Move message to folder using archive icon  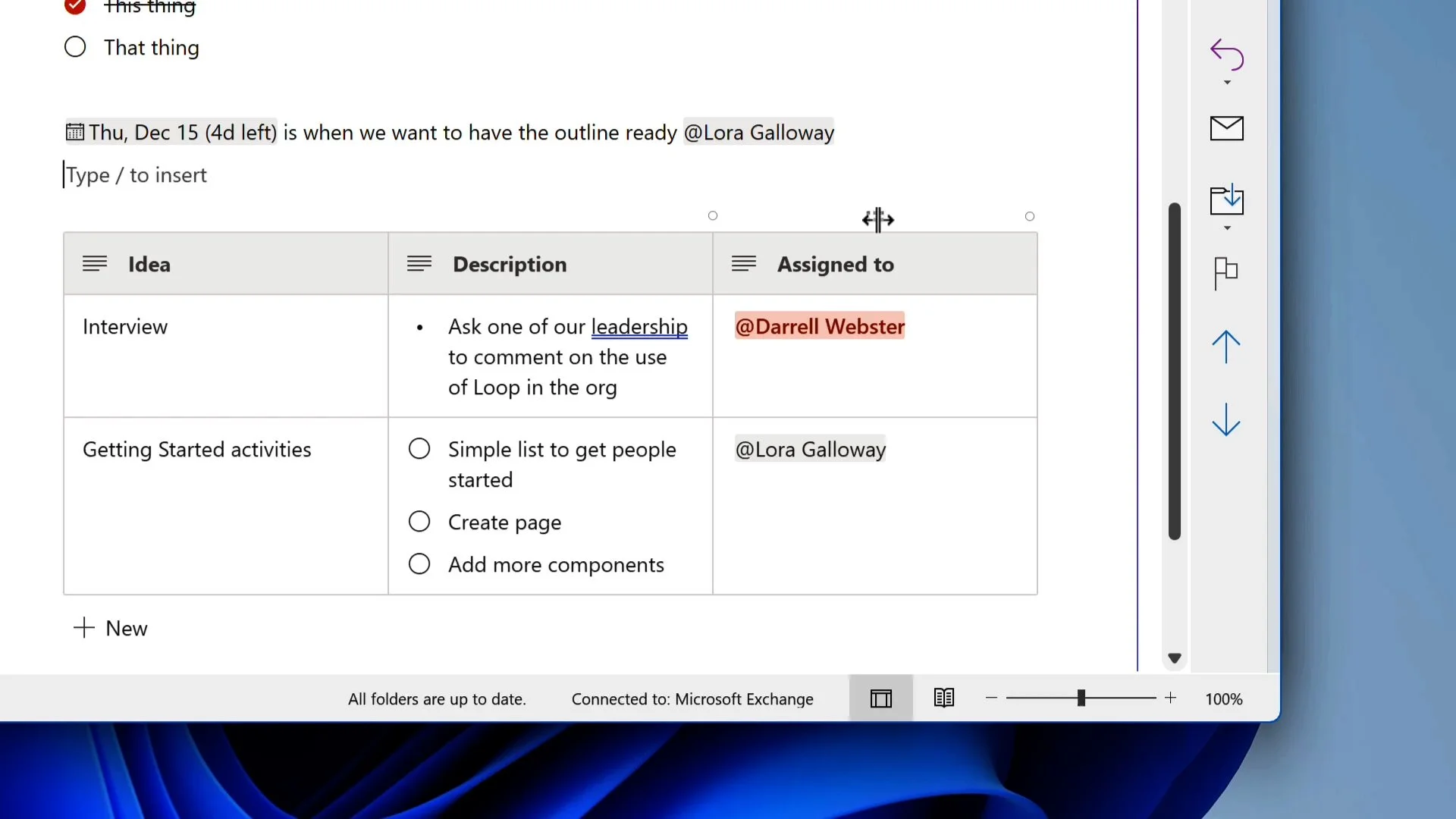click(1226, 199)
